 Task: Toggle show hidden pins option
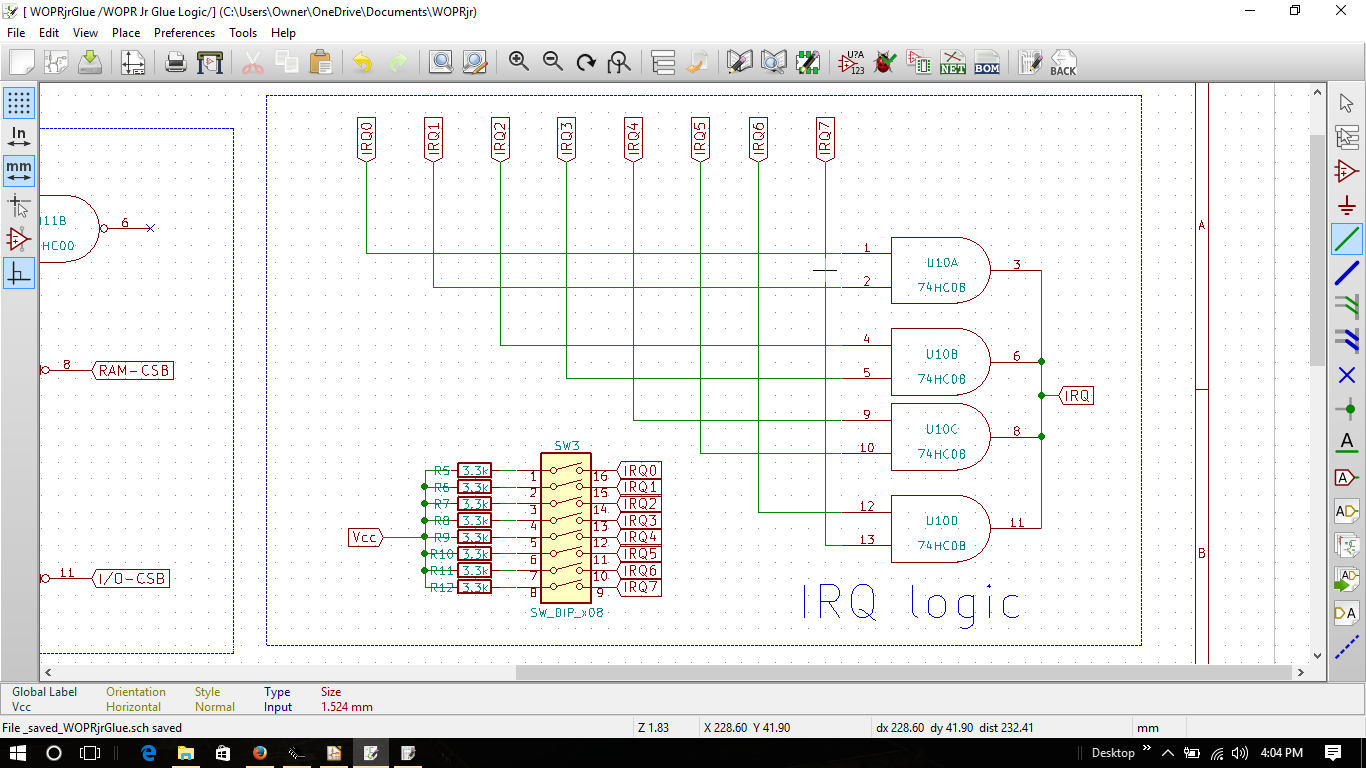[19, 239]
